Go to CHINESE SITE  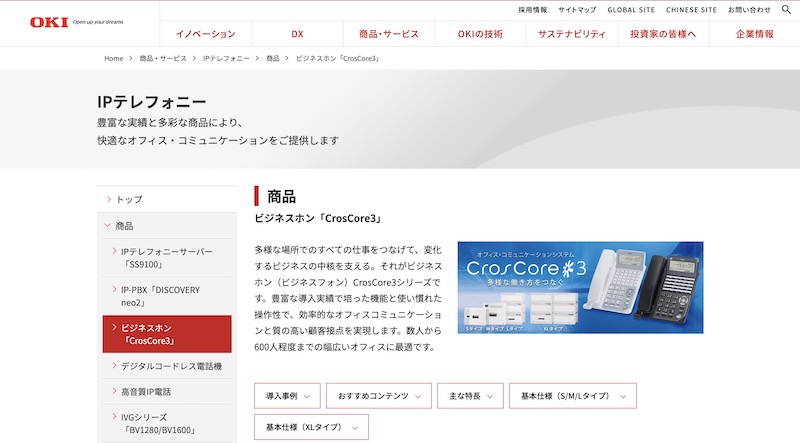coord(691,10)
